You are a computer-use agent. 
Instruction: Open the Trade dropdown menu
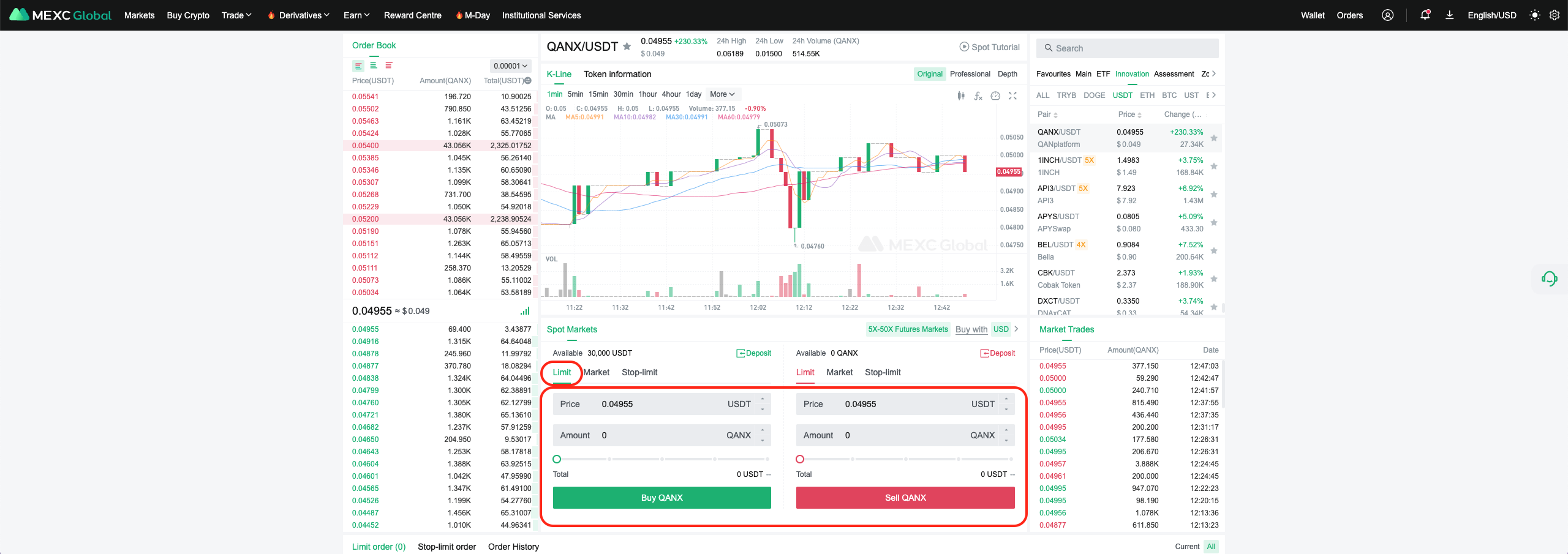pyautogui.click(x=236, y=15)
